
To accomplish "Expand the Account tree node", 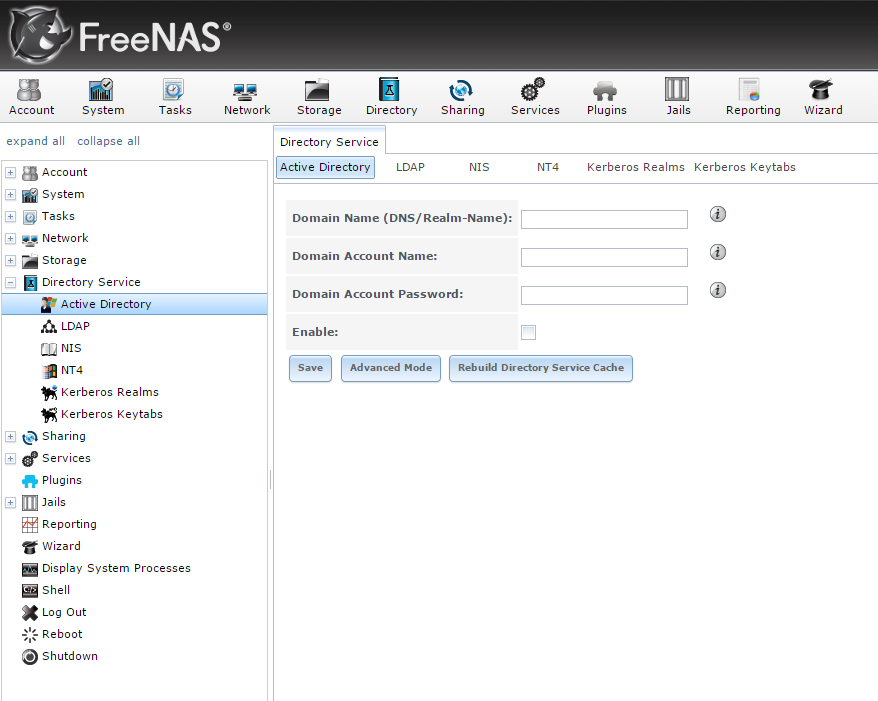I will pyautogui.click(x=11, y=172).
